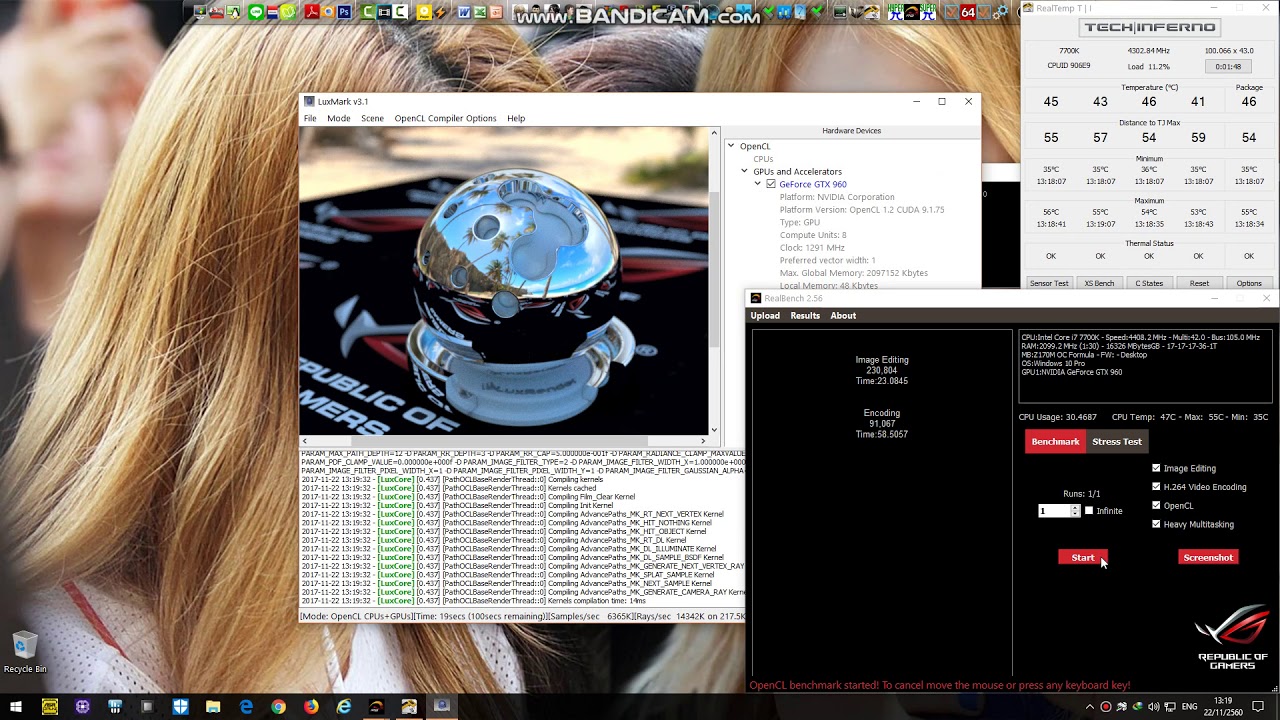Launch Google Chrome from the taskbar
Image resolution: width=1280 pixels, height=720 pixels.
tap(278, 707)
